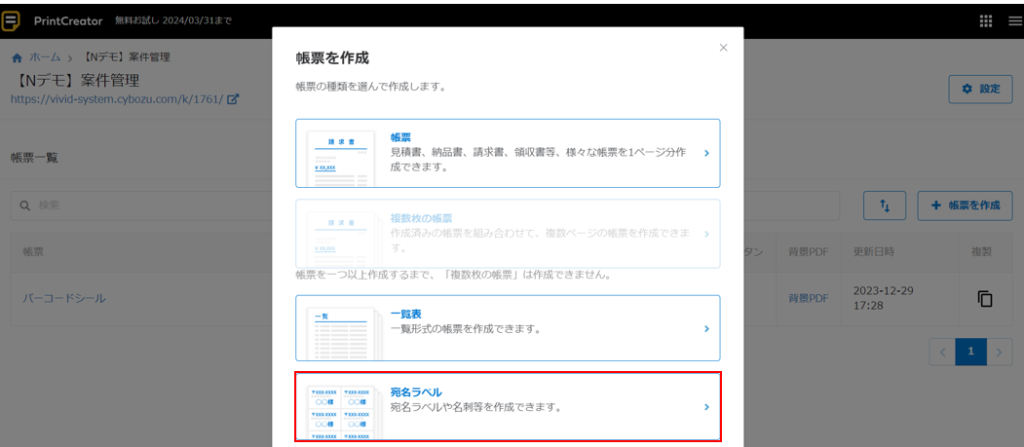Click chevron on the 宛名ラベル card
This screenshot has width=1024, height=447.
tap(707, 406)
